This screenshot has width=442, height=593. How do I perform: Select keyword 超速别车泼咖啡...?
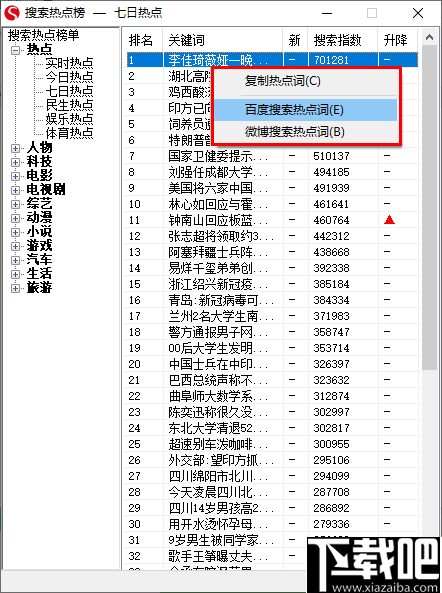coord(218,444)
